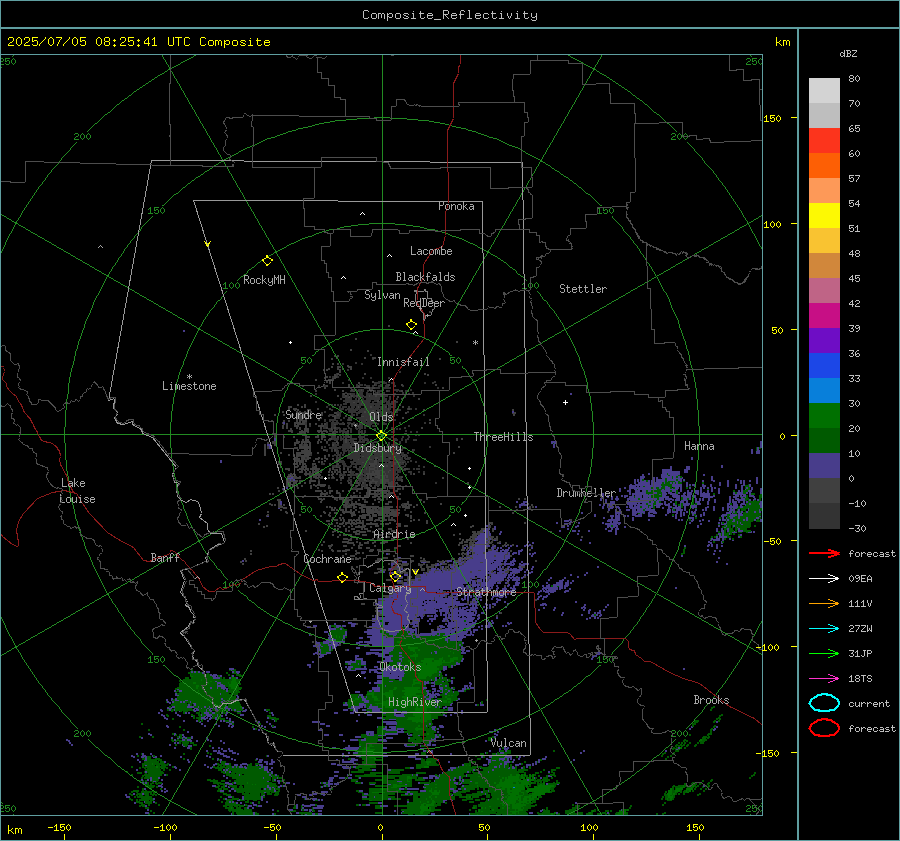
Task: Select the Innisfail map label
Action: tap(403, 362)
